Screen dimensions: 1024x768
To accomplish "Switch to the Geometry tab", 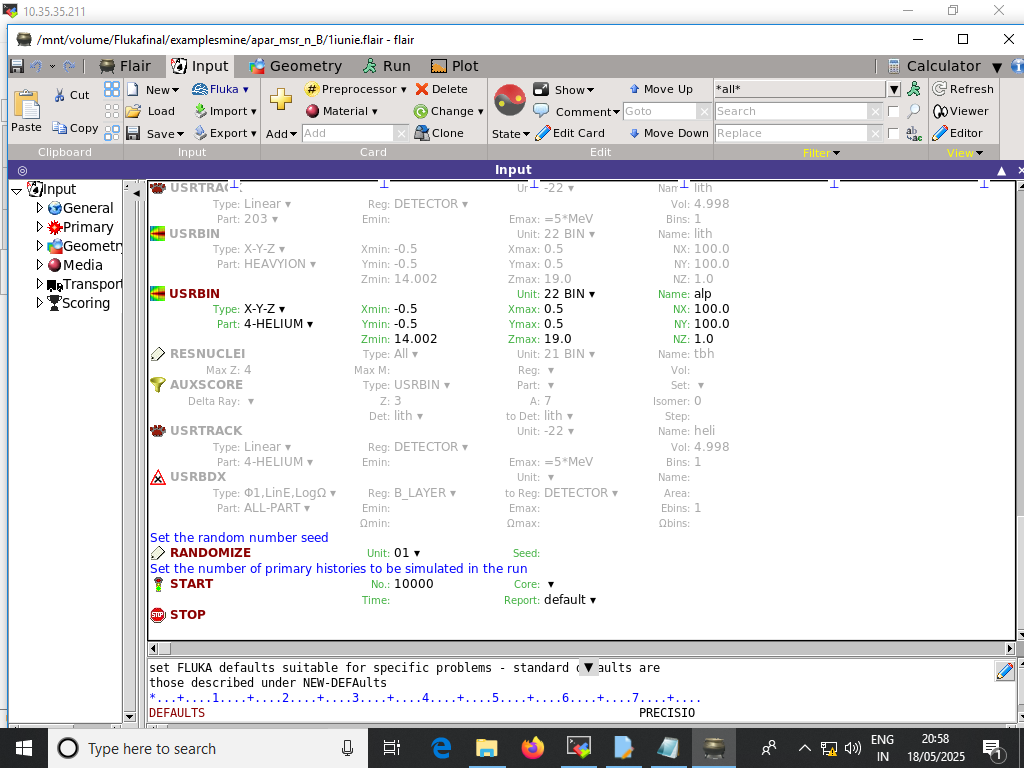I will (295, 66).
